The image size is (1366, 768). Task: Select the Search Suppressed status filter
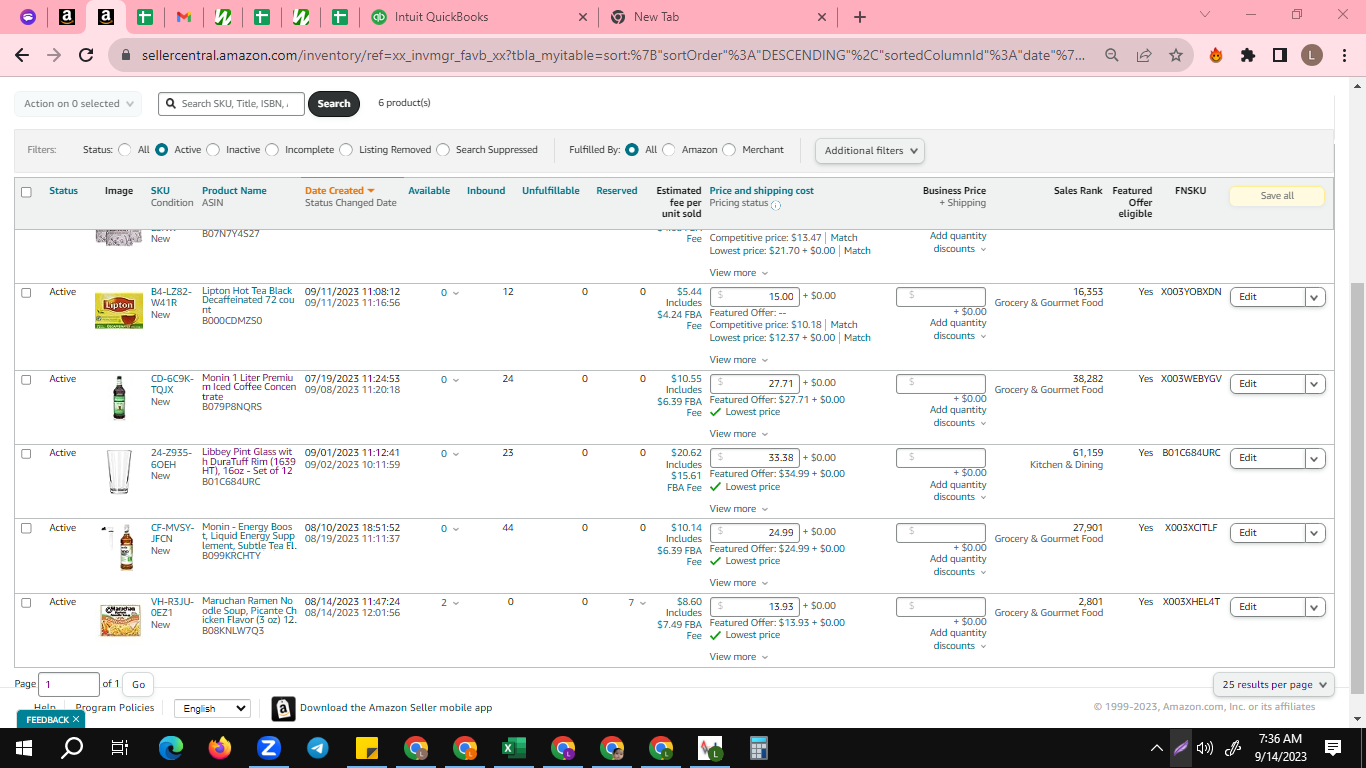(x=443, y=150)
